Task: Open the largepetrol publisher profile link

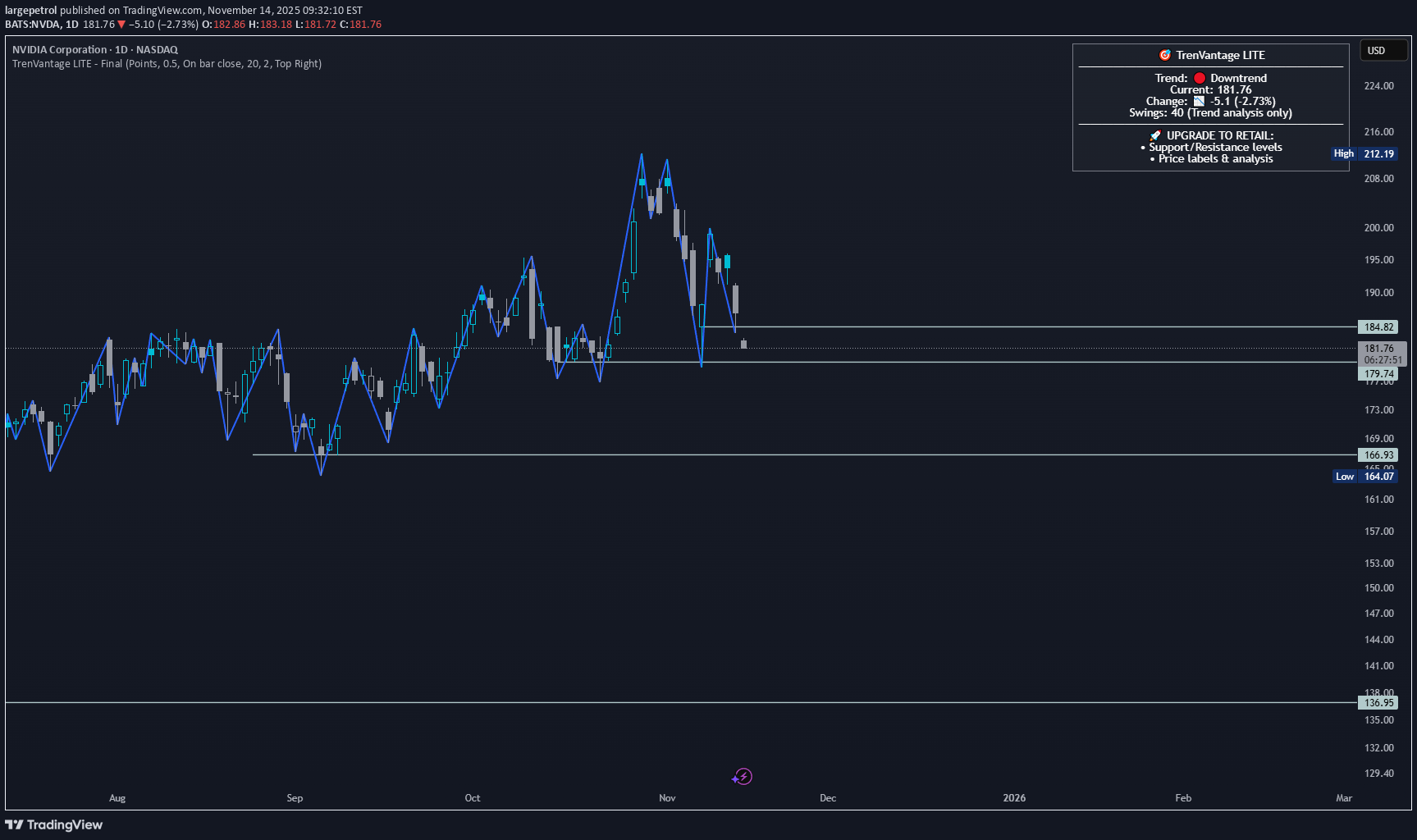Action: click(x=30, y=10)
